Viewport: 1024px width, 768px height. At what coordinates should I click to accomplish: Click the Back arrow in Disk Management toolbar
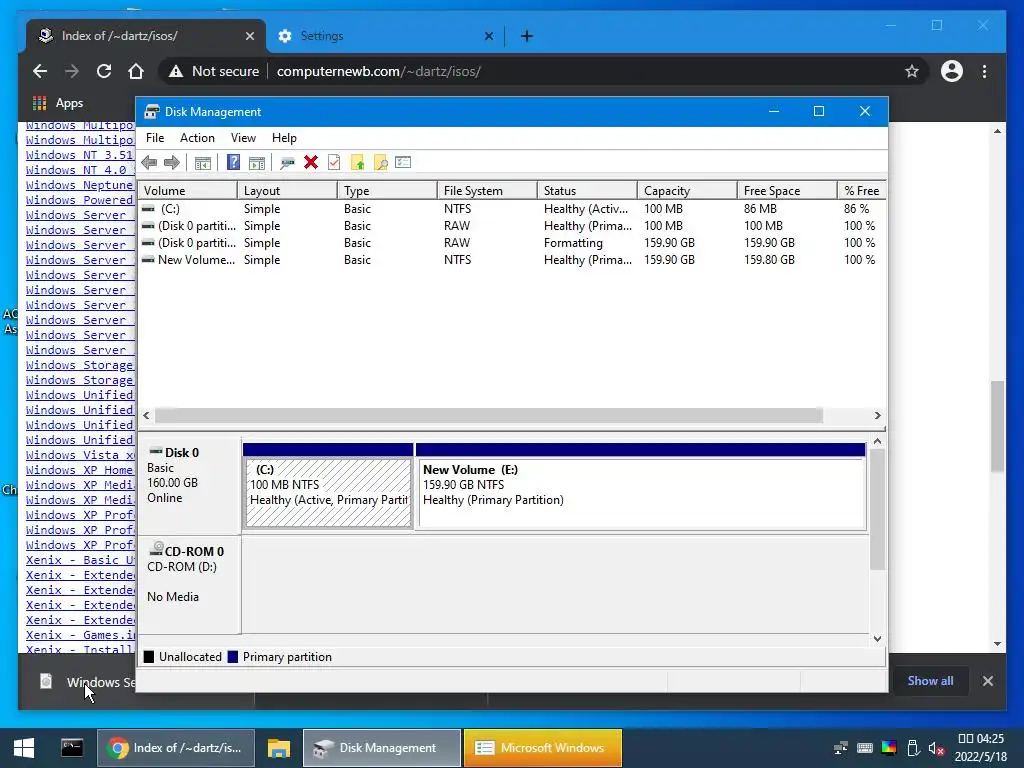pyautogui.click(x=149, y=163)
